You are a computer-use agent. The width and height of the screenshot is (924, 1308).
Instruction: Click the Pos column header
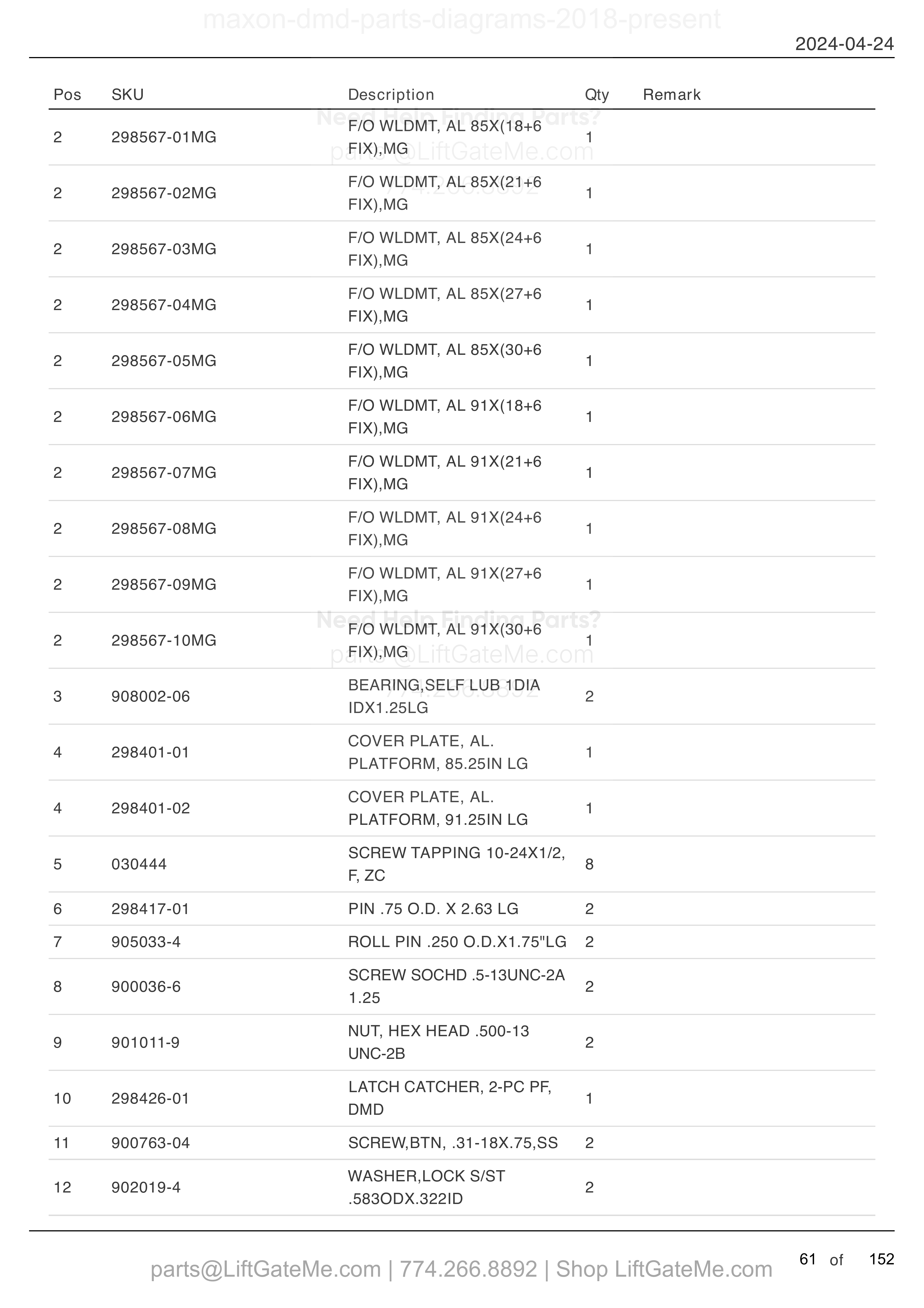67,95
